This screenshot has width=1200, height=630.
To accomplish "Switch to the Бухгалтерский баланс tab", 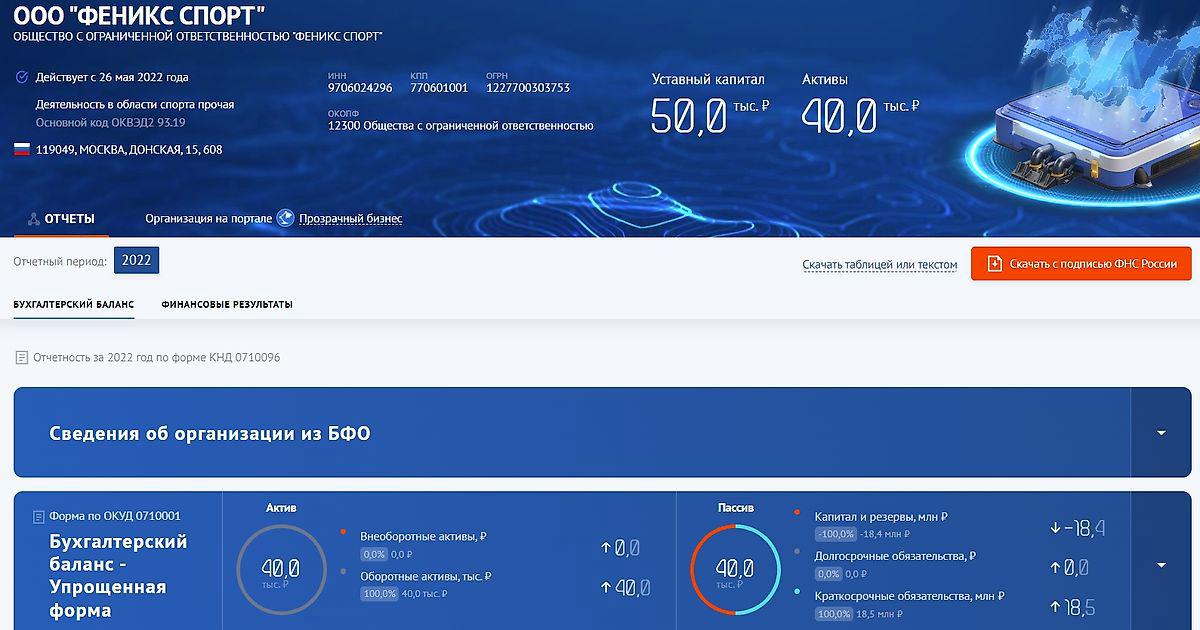I will (x=73, y=304).
